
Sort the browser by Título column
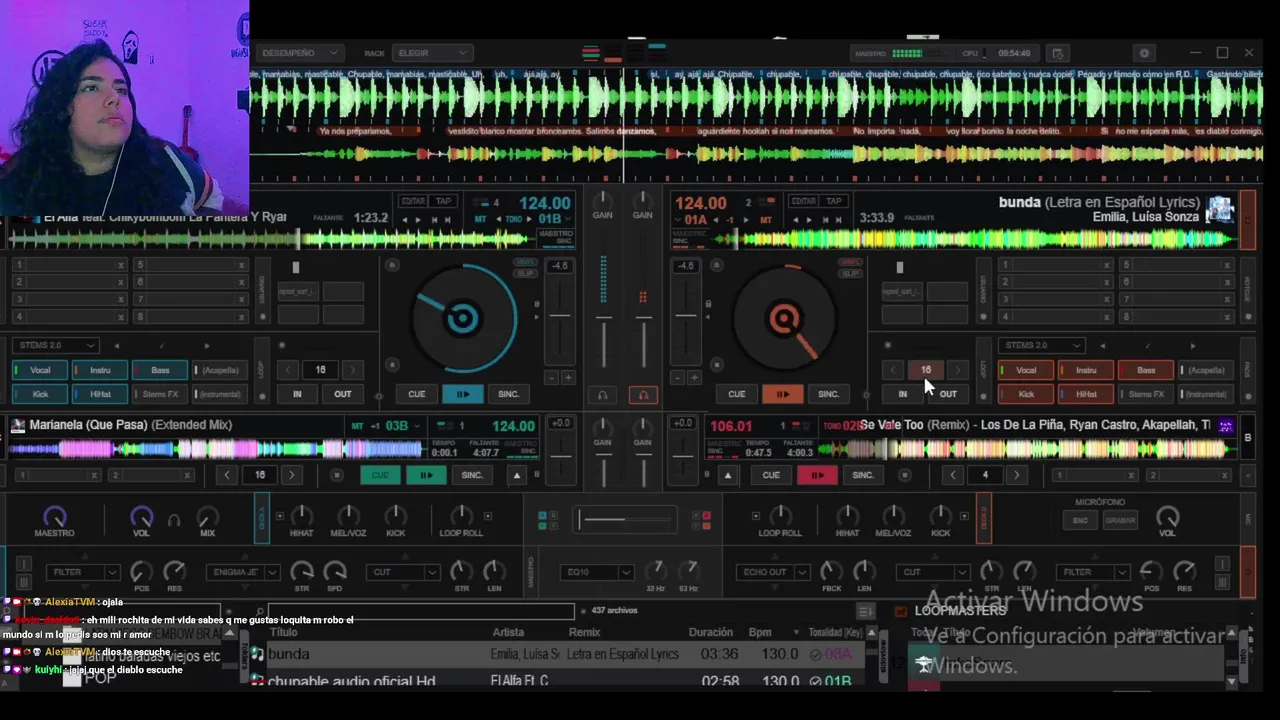coord(284,632)
